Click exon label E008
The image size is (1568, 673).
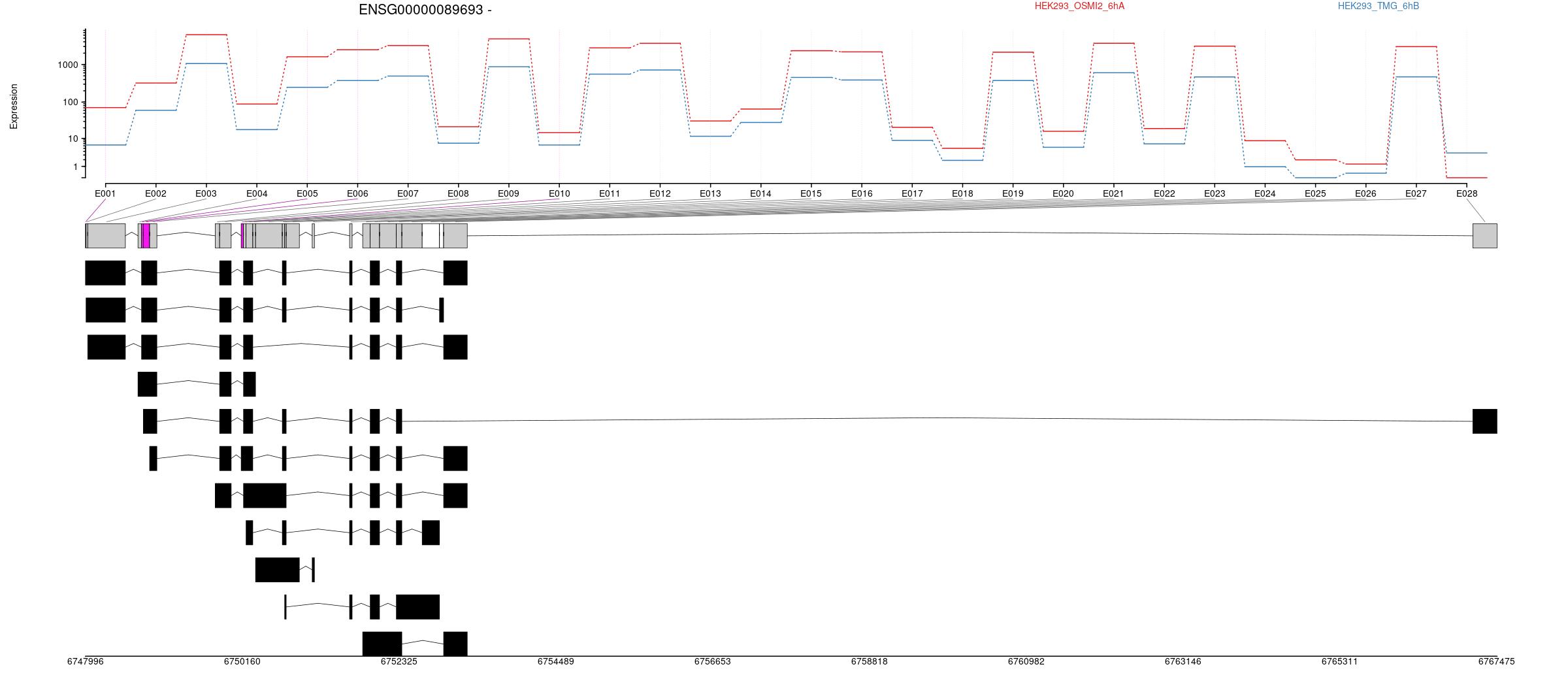pos(458,193)
